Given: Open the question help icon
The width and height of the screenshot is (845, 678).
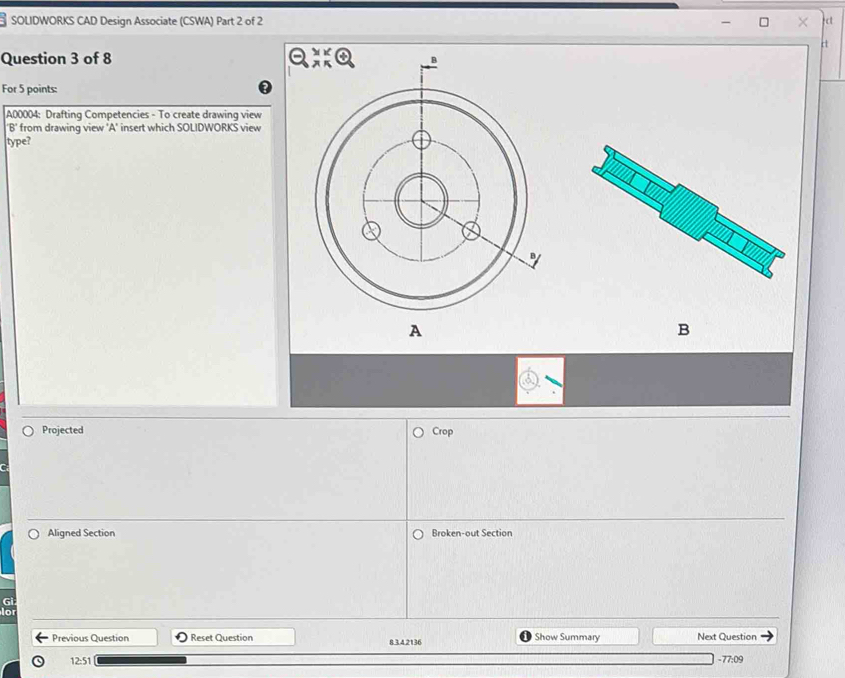Looking at the screenshot, I should click(265, 87).
